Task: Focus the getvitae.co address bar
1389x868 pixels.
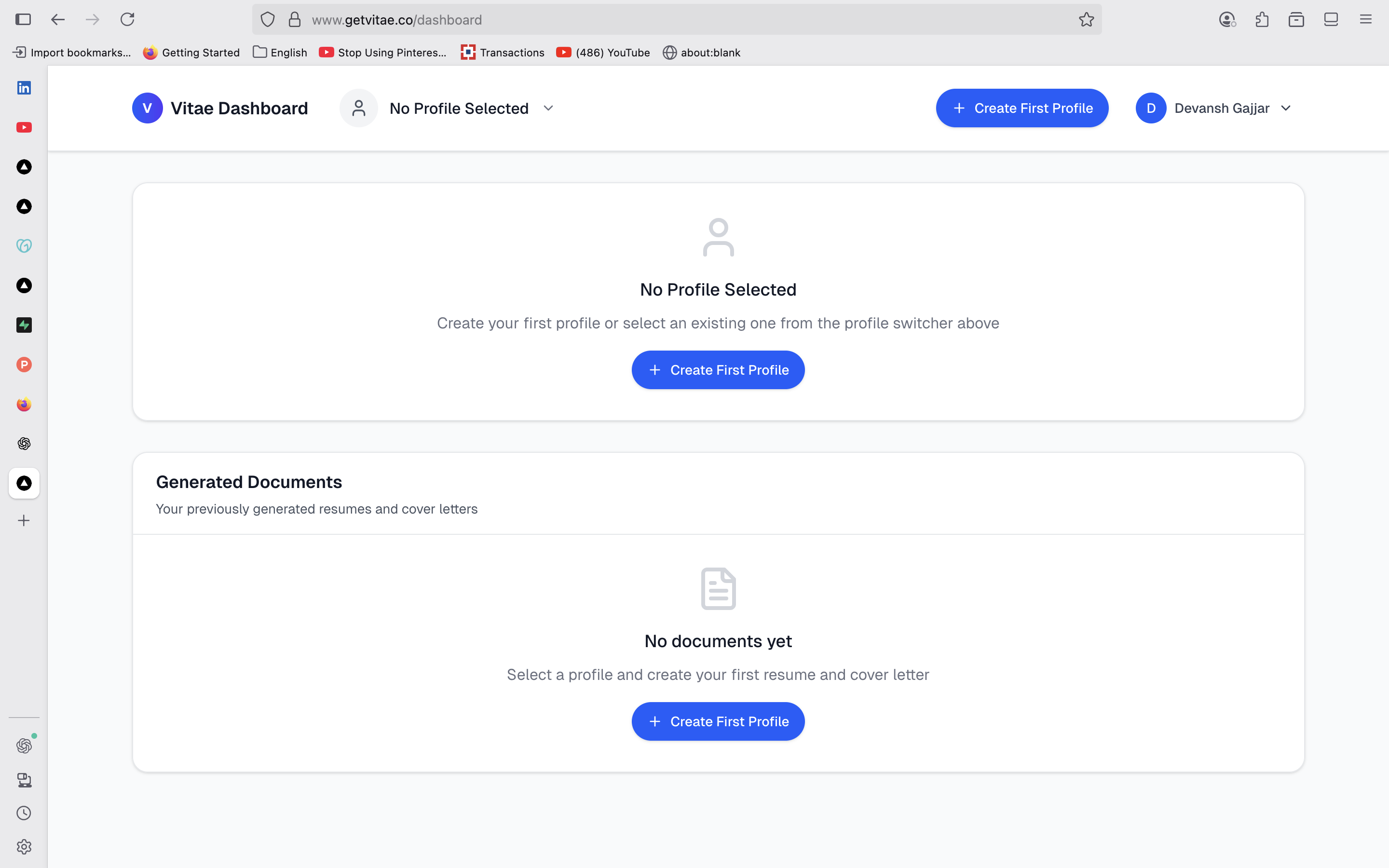Action: [677, 19]
